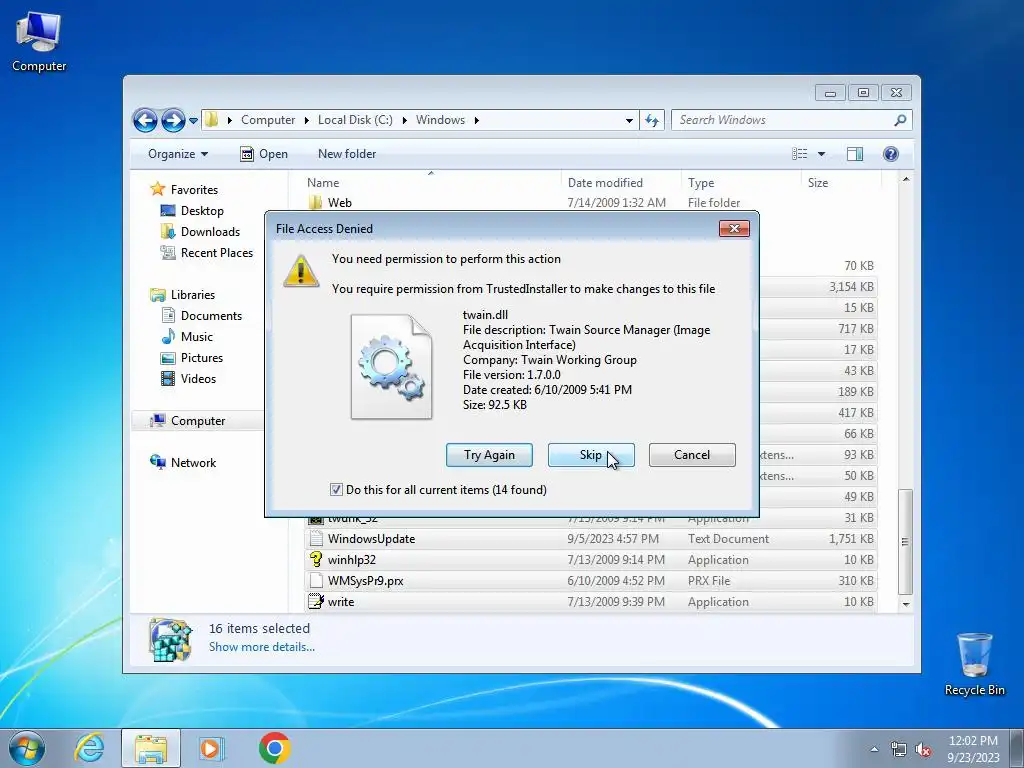This screenshot has width=1024, height=768.
Task: Click the Skip button in the dialog
Action: coord(591,455)
